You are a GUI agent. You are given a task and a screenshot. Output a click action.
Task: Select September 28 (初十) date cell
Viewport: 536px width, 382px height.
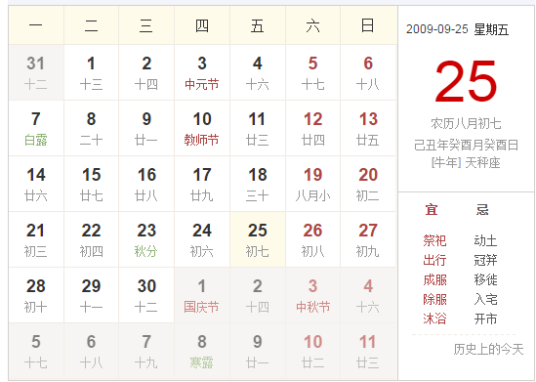[x=36, y=295]
